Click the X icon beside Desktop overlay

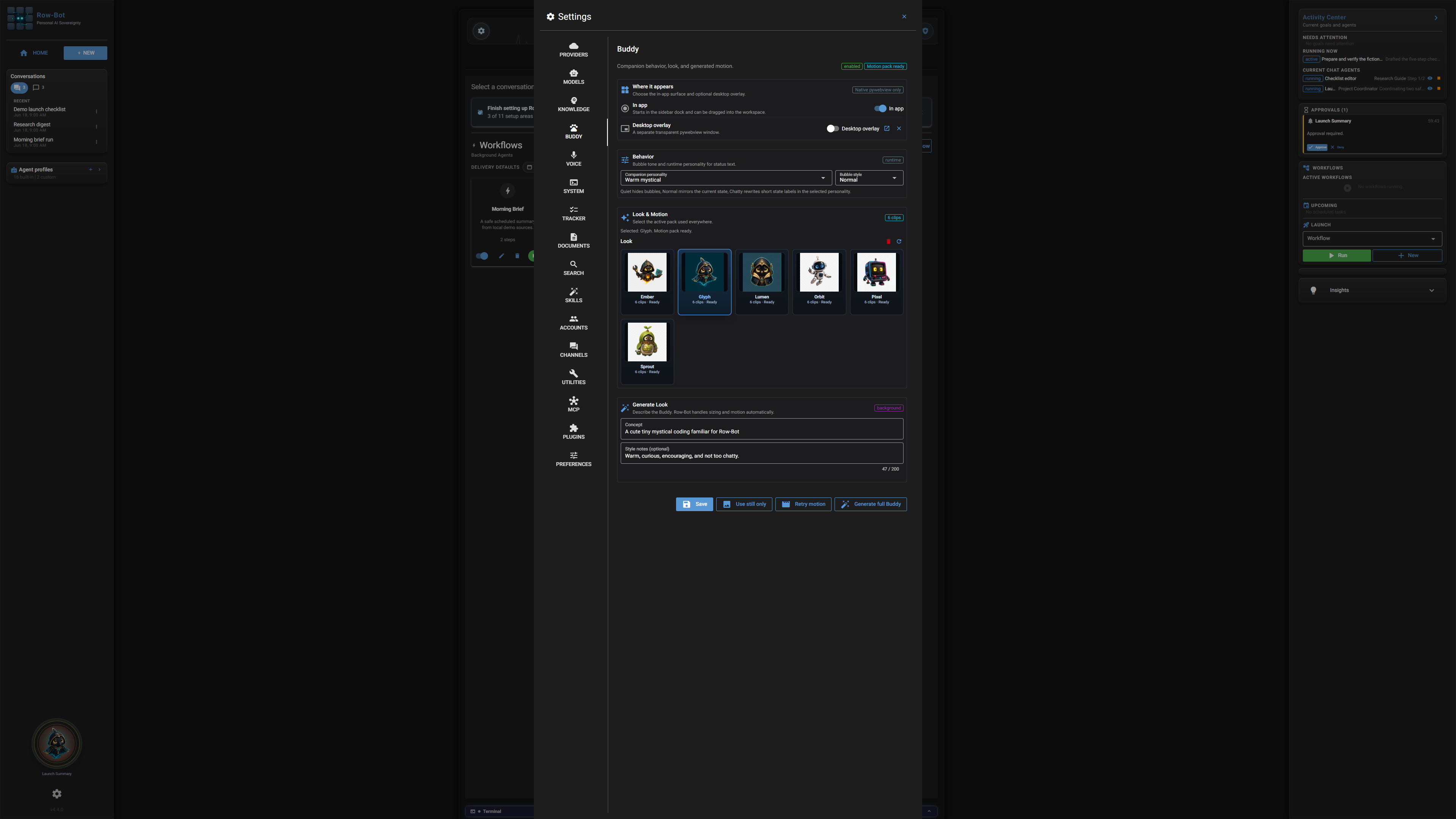899,128
